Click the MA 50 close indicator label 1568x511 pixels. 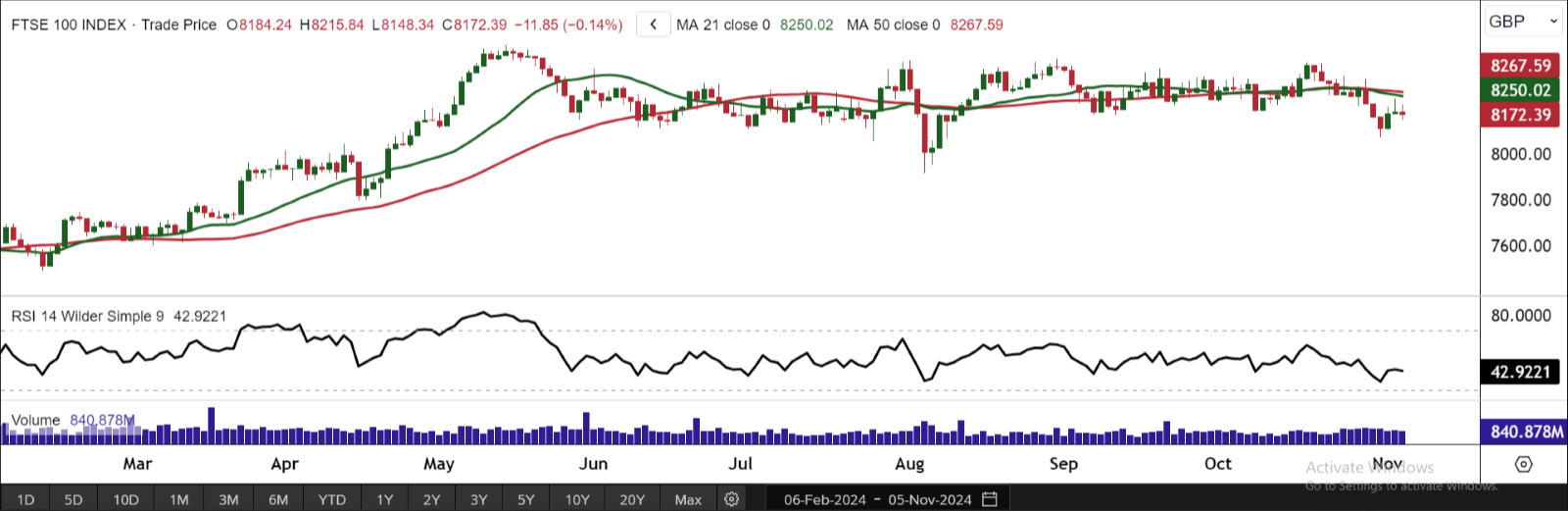pyautogui.click(x=893, y=25)
